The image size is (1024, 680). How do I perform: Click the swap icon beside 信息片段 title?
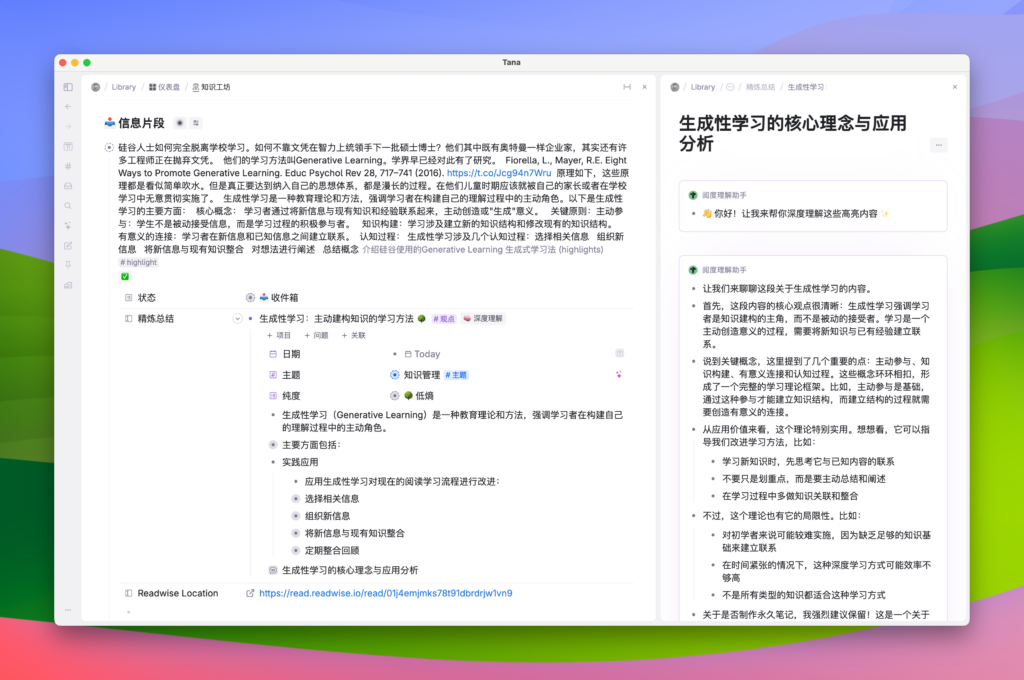click(196, 123)
